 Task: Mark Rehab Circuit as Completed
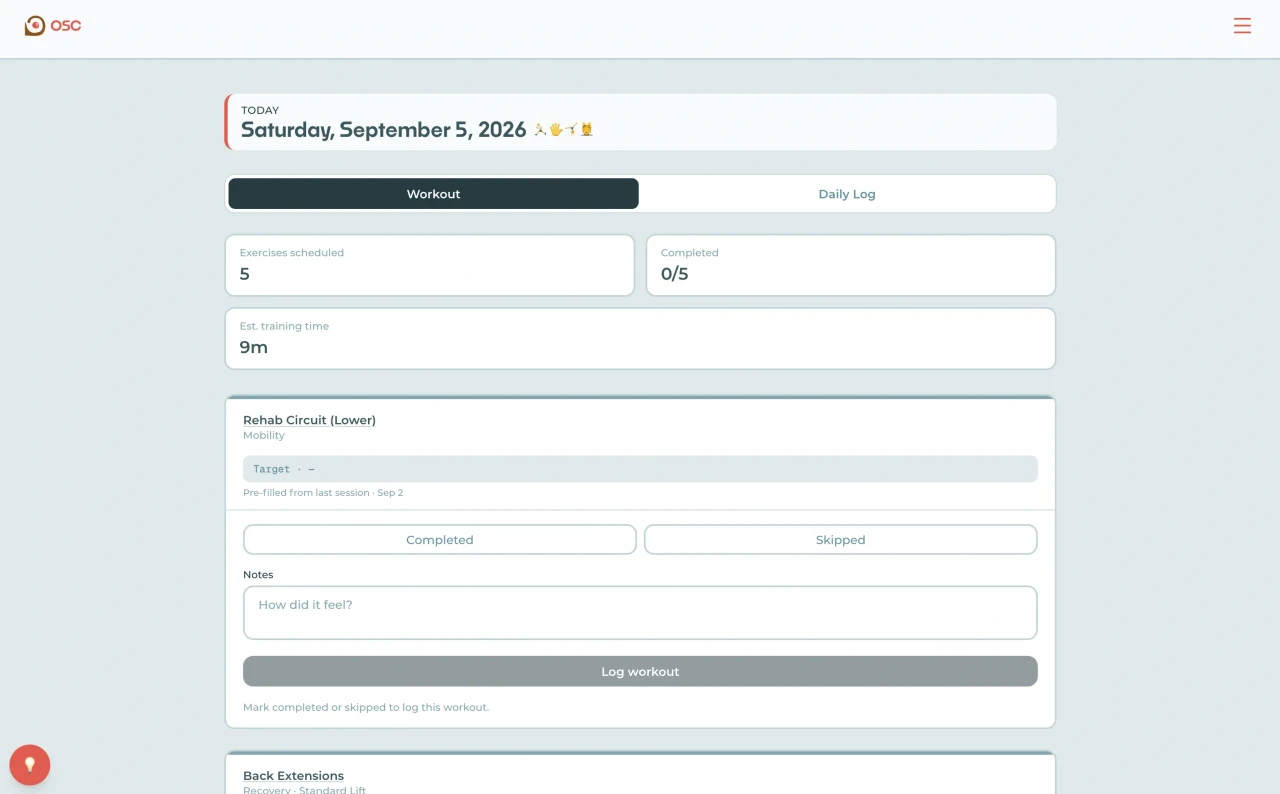440,540
